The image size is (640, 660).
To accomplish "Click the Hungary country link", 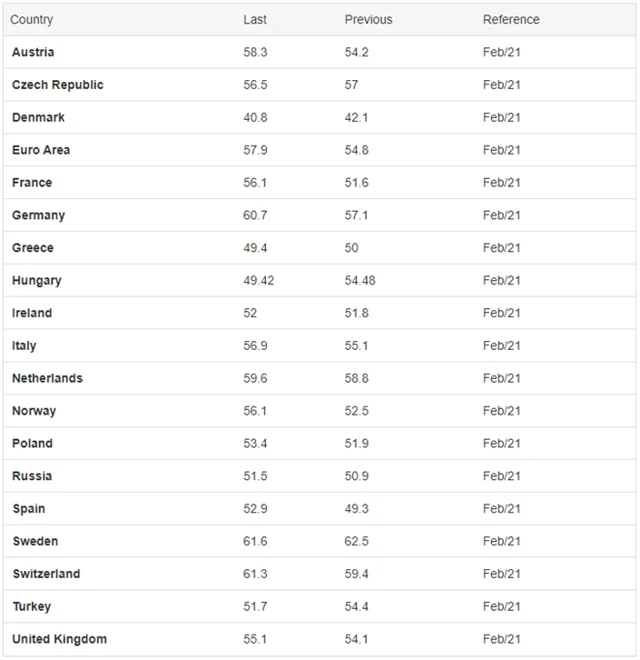I will pos(36,281).
